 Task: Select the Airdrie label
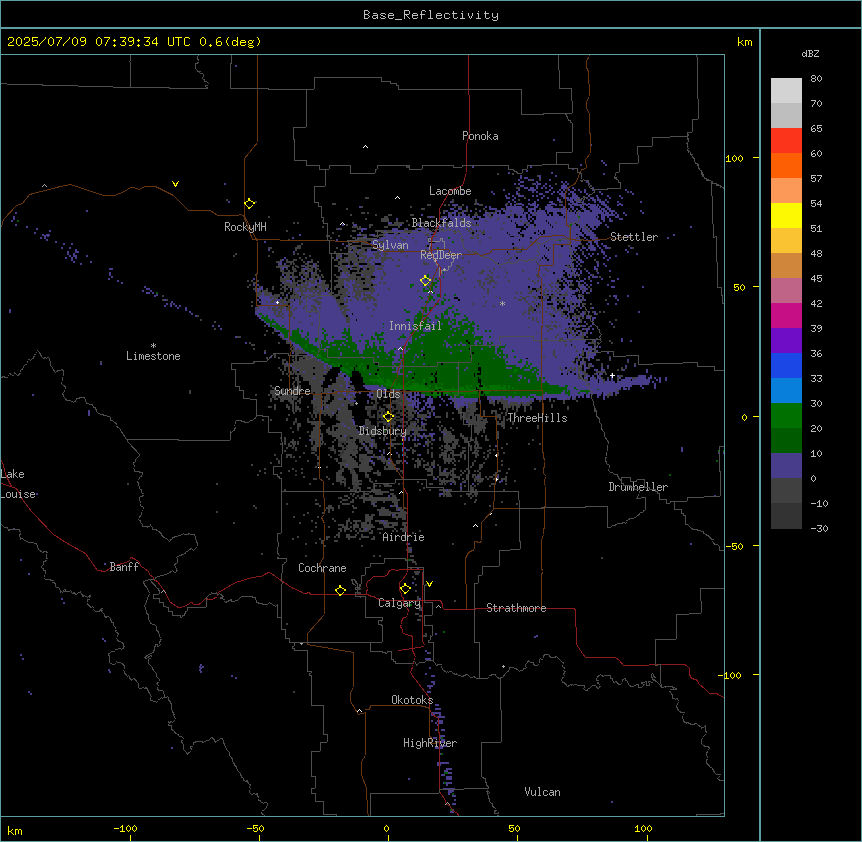tap(403, 537)
